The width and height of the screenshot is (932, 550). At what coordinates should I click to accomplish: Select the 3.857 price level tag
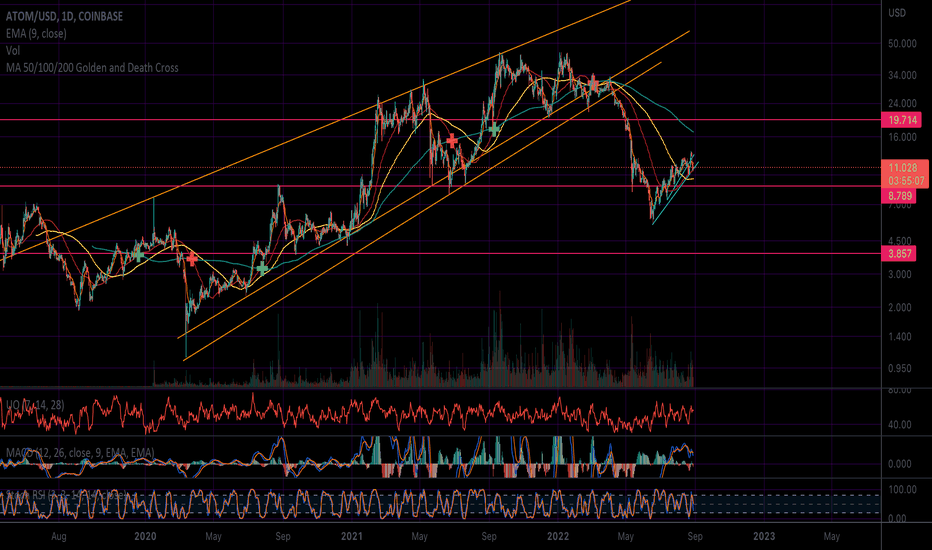[900, 254]
